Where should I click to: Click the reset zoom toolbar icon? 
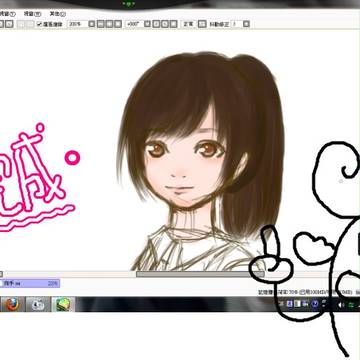[118, 24]
